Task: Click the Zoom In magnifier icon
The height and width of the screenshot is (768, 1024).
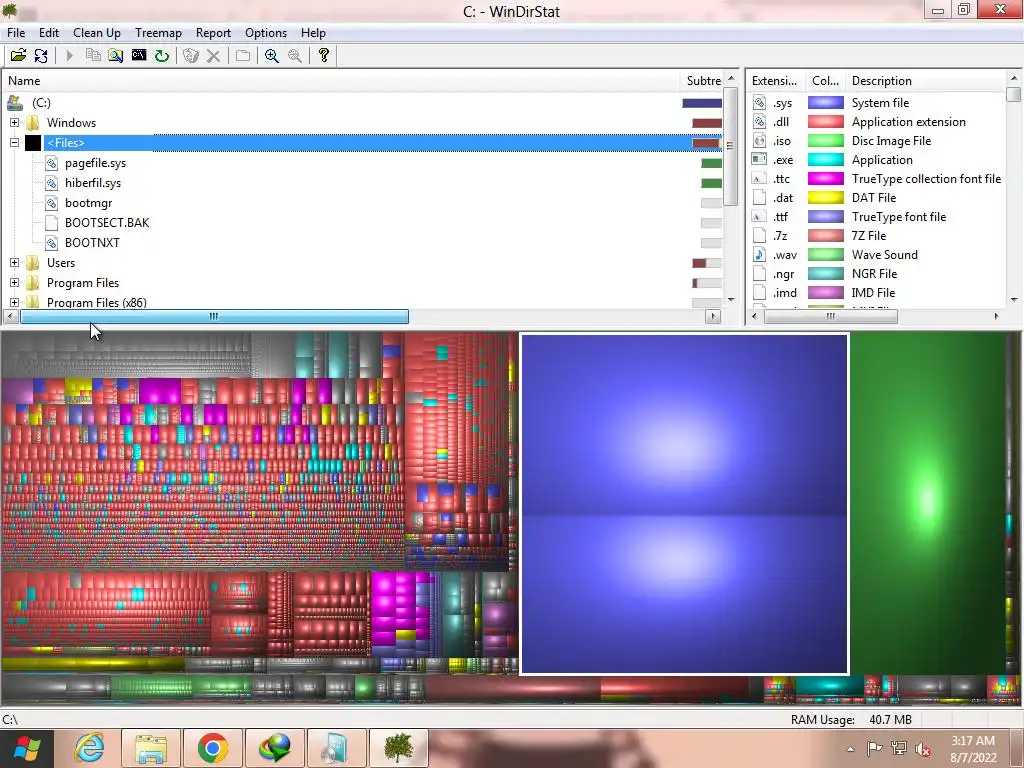Action: pos(272,56)
